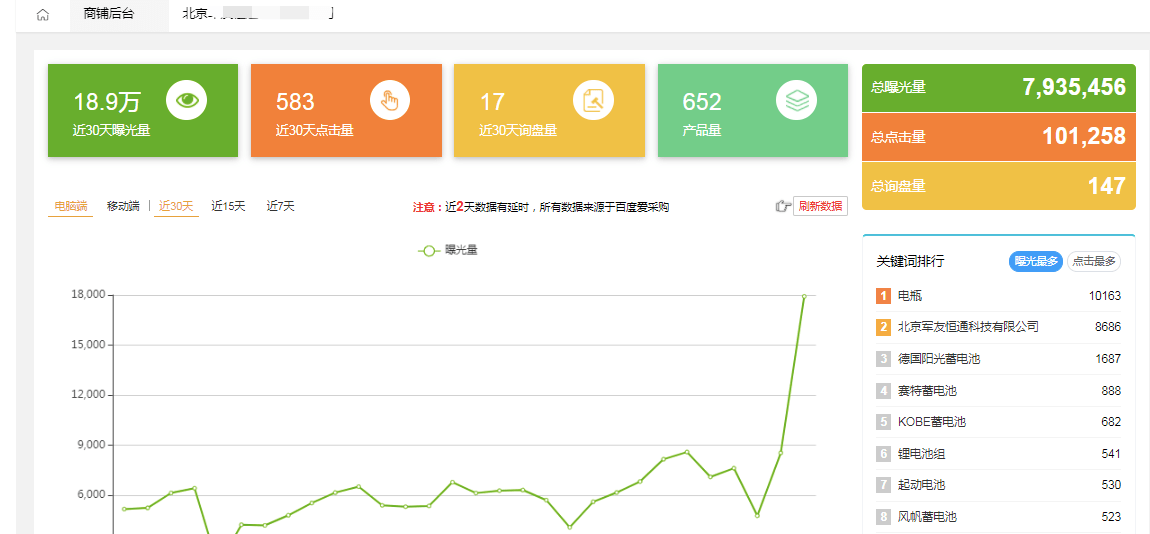Image resolution: width=1150 pixels, height=534 pixels.
Task: Click keyword 德国阳光蓄电池 in ranking list
Action: point(938,359)
